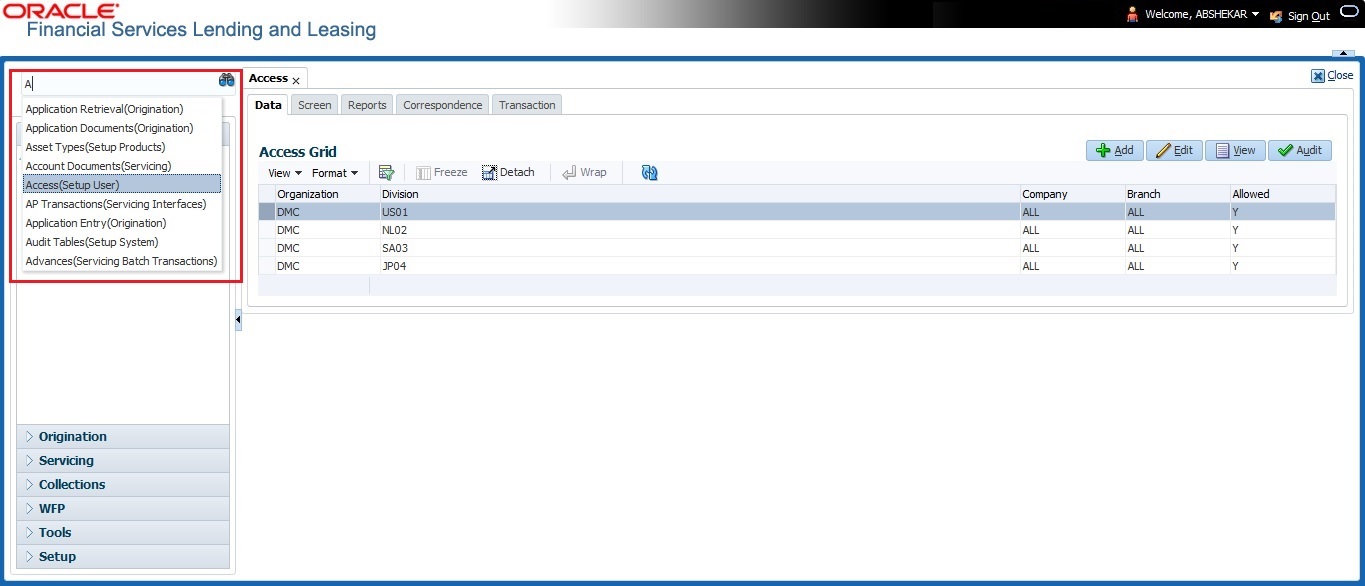The image size is (1365, 586).
Task: Click the Wrap toolbar item
Action: [584, 173]
